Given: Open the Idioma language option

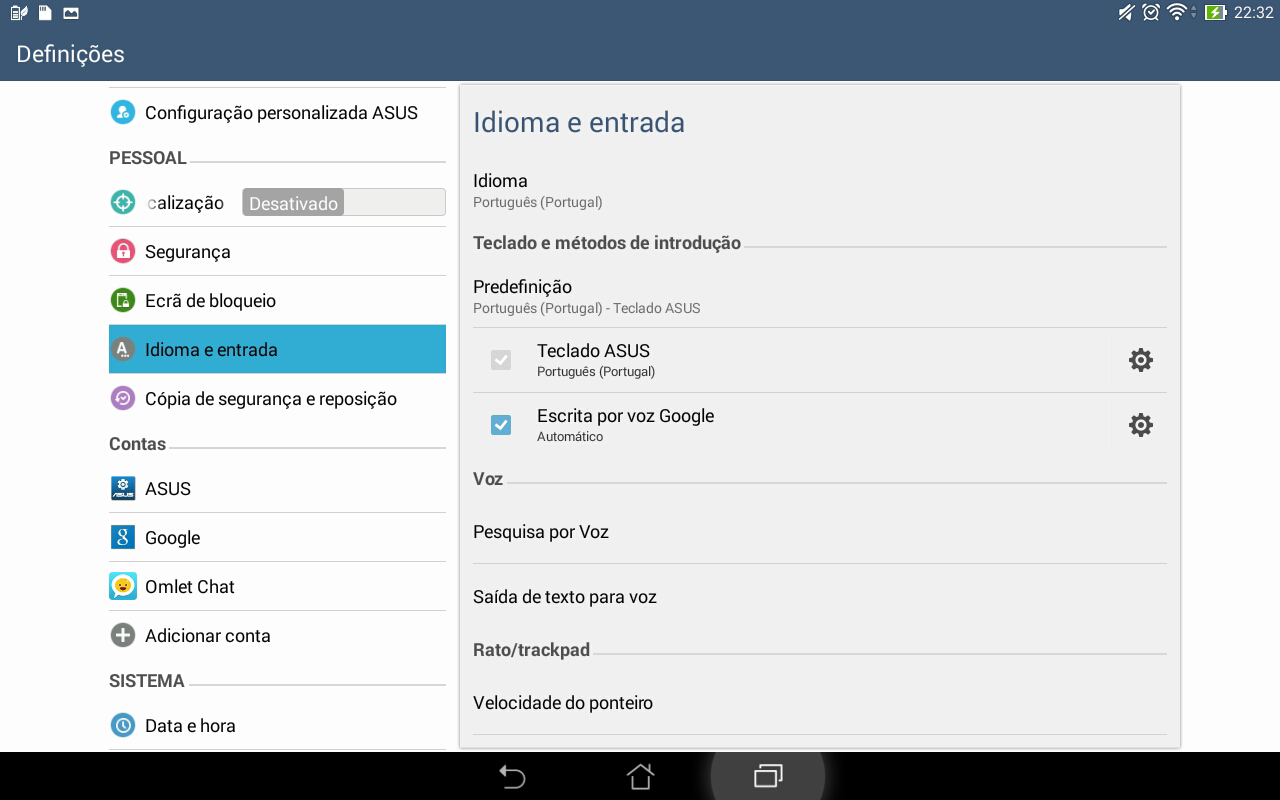Looking at the screenshot, I should point(819,190).
